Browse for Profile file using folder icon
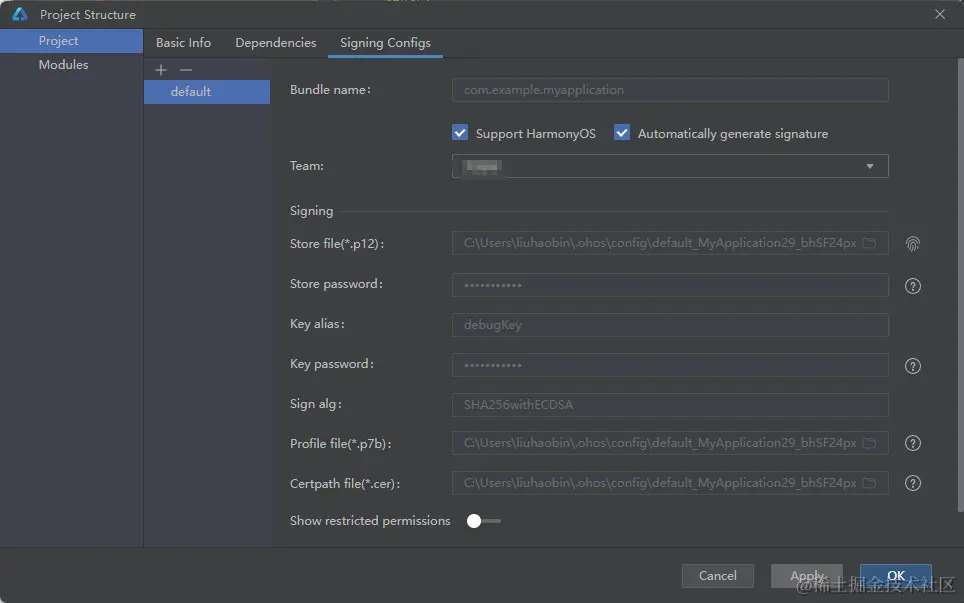 coord(869,443)
